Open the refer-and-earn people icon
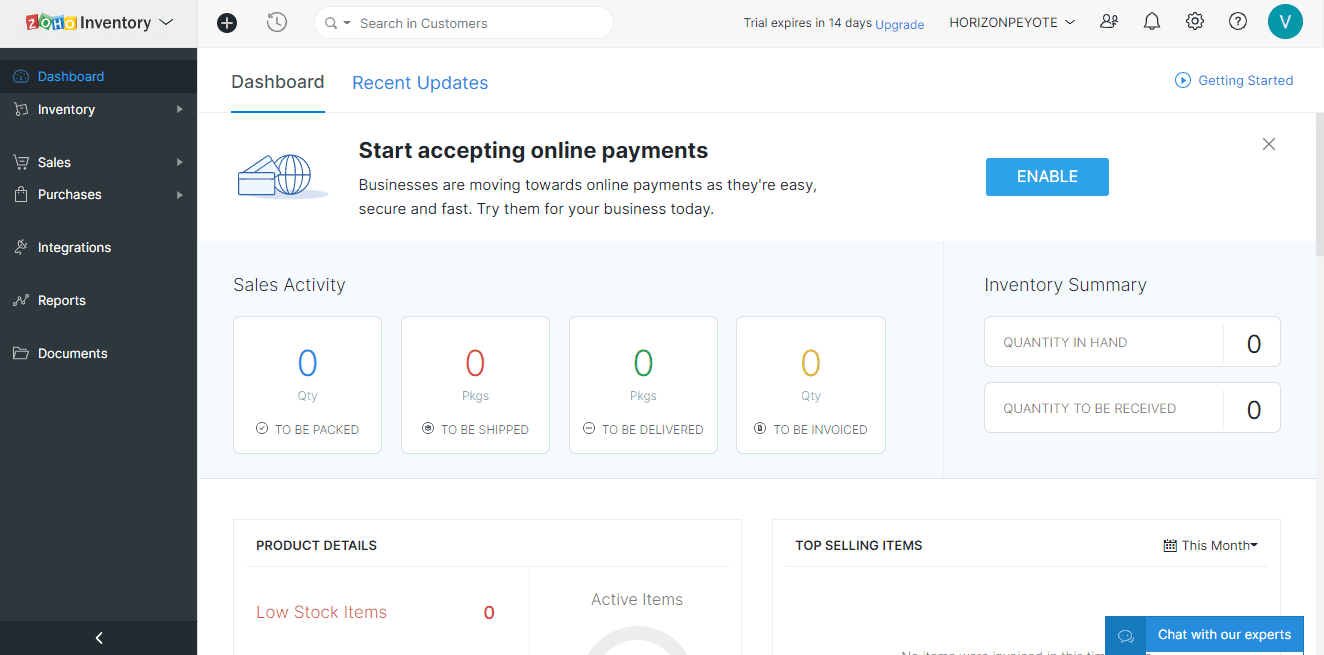 click(1109, 22)
